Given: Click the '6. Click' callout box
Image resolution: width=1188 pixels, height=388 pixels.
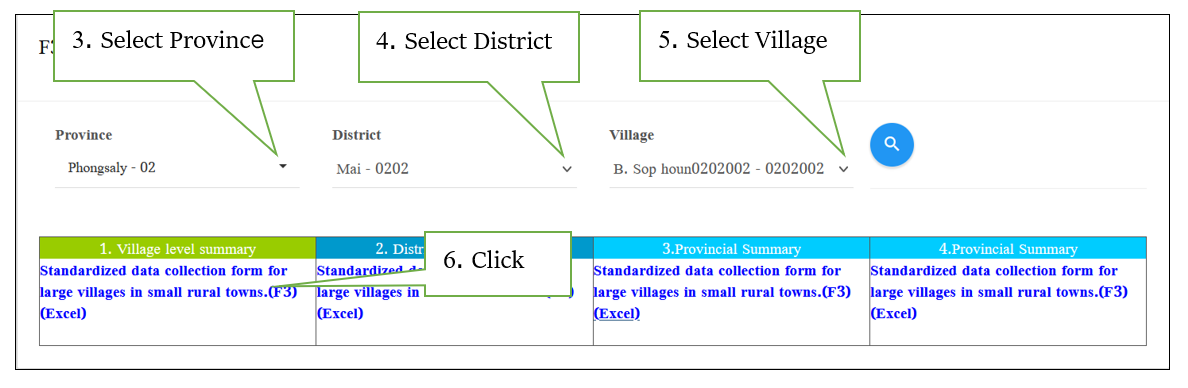Looking at the screenshot, I should pyautogui.click(x=497, y=263).
